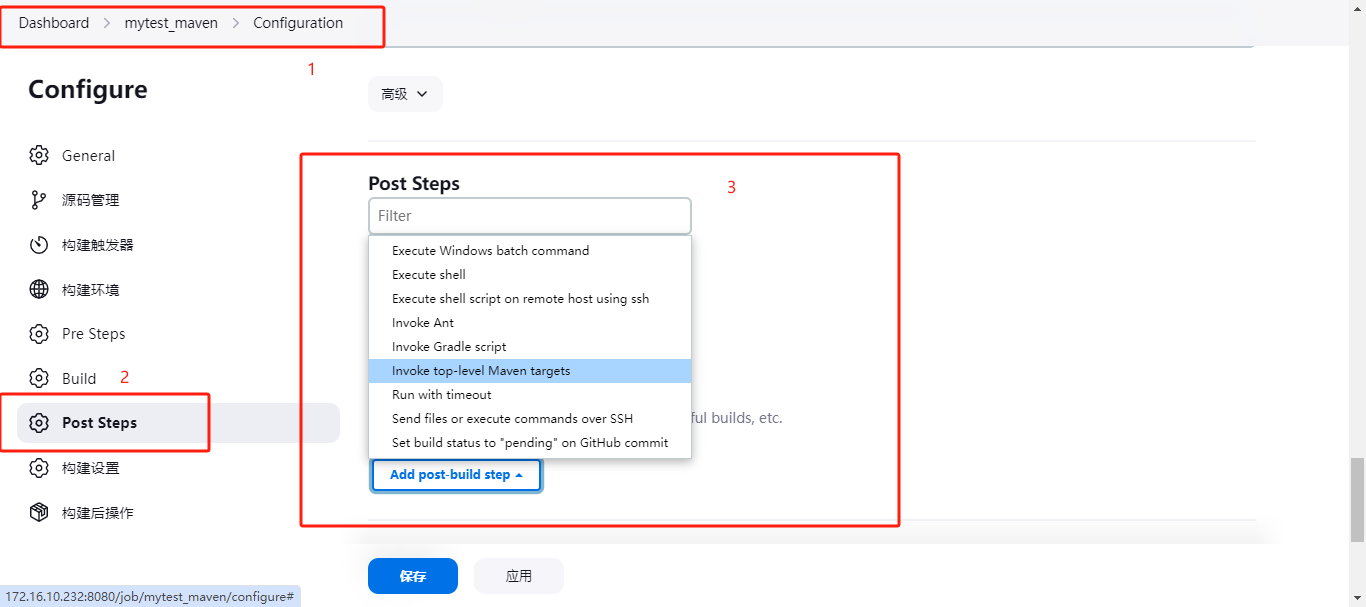The height and width of the screenshot is (607, 1366).
Task: Open the Dashboard breadcrumb link
Action: coord(54,23)
